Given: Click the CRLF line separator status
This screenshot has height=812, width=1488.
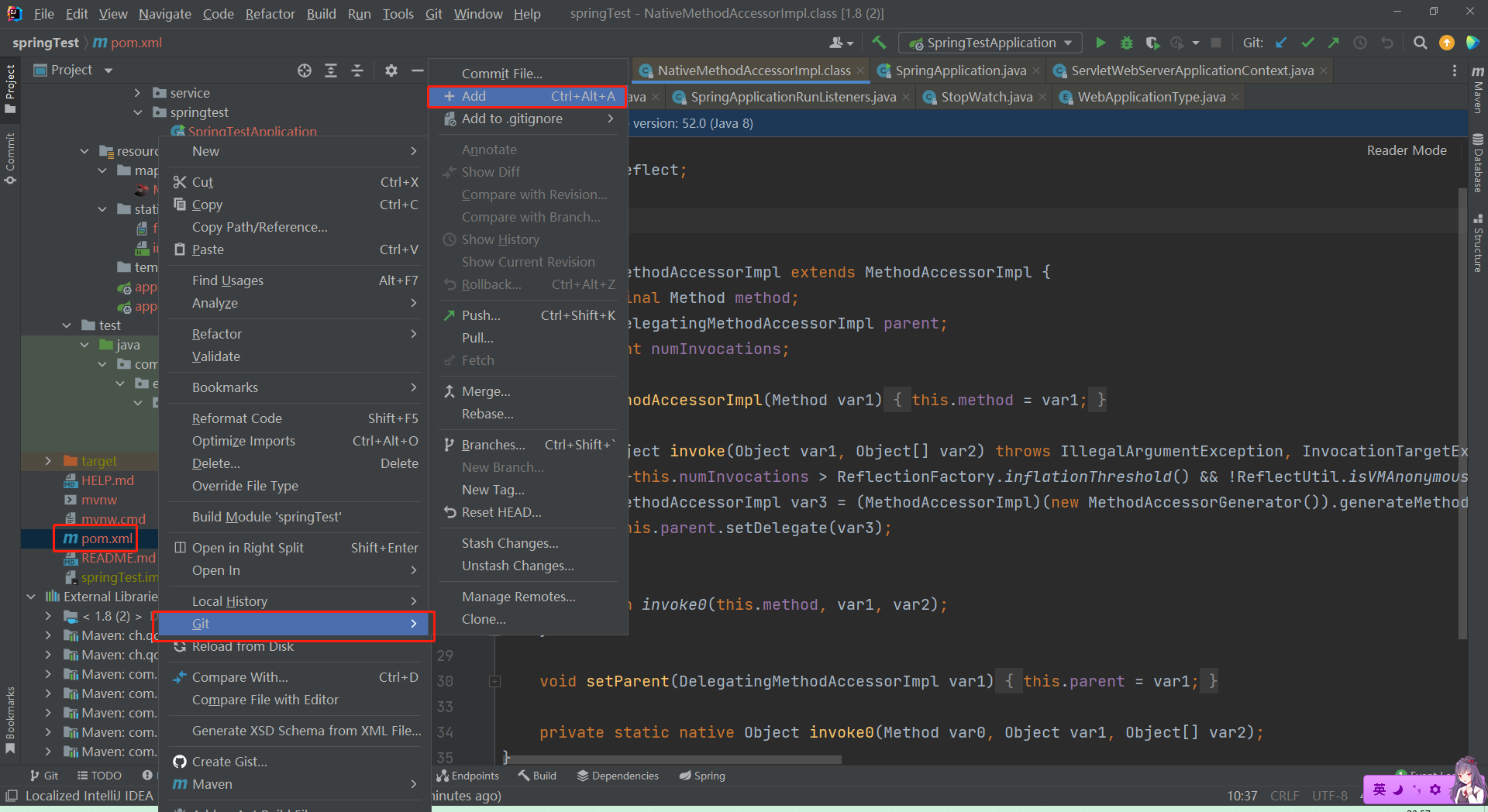Looking at the screenshot, I should 1284,796.
